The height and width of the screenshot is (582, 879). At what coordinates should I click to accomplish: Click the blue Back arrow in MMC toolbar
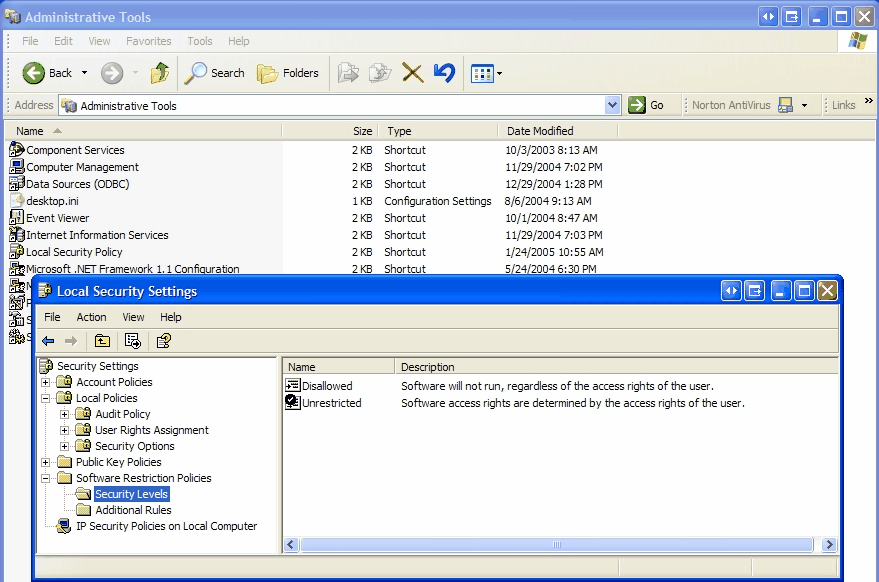pyautogui.click(x=48, y=340)
